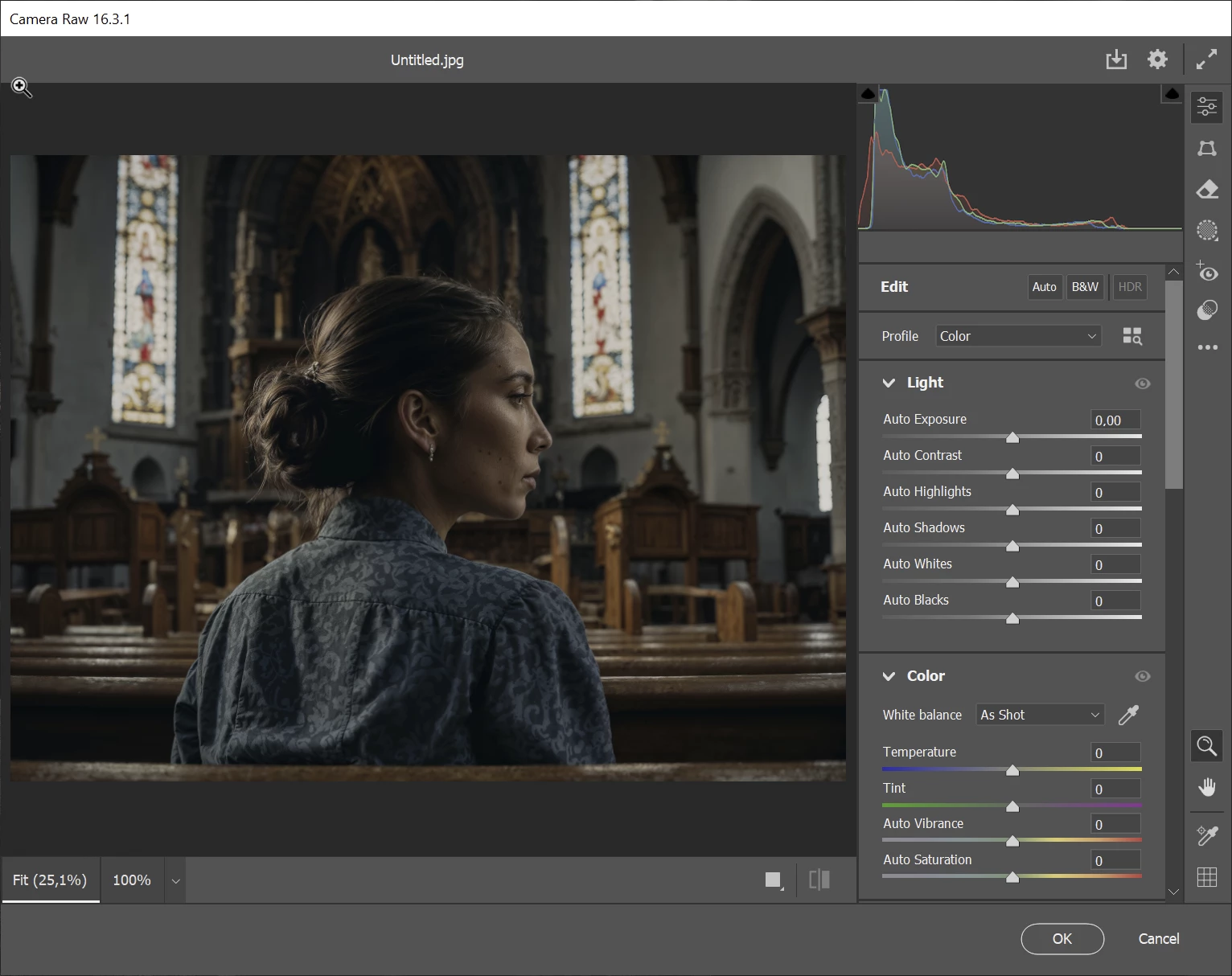1232x976 pixels.
Task: Open the Crop and geometry tool
Action: (x=1207, y=148)
